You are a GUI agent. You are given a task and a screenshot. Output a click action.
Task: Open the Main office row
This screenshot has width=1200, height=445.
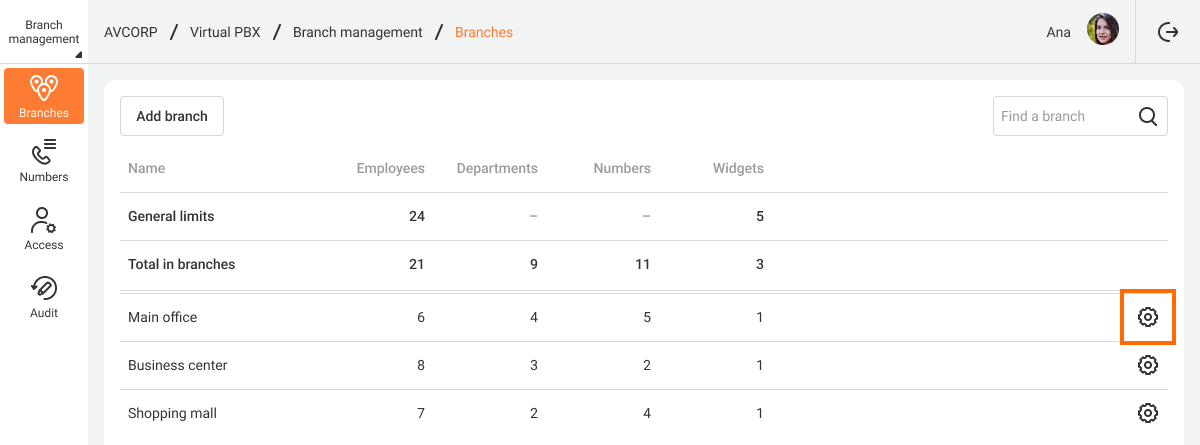point(644,317)
